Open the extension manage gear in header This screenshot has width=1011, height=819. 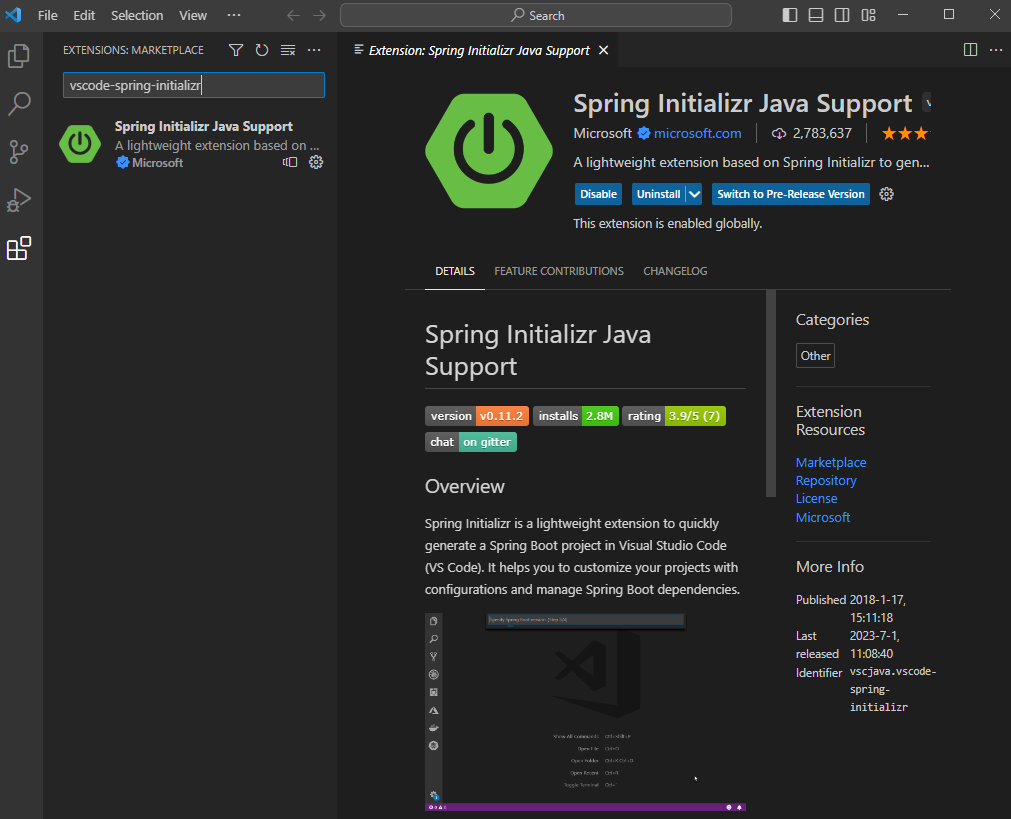pos(887,194)
